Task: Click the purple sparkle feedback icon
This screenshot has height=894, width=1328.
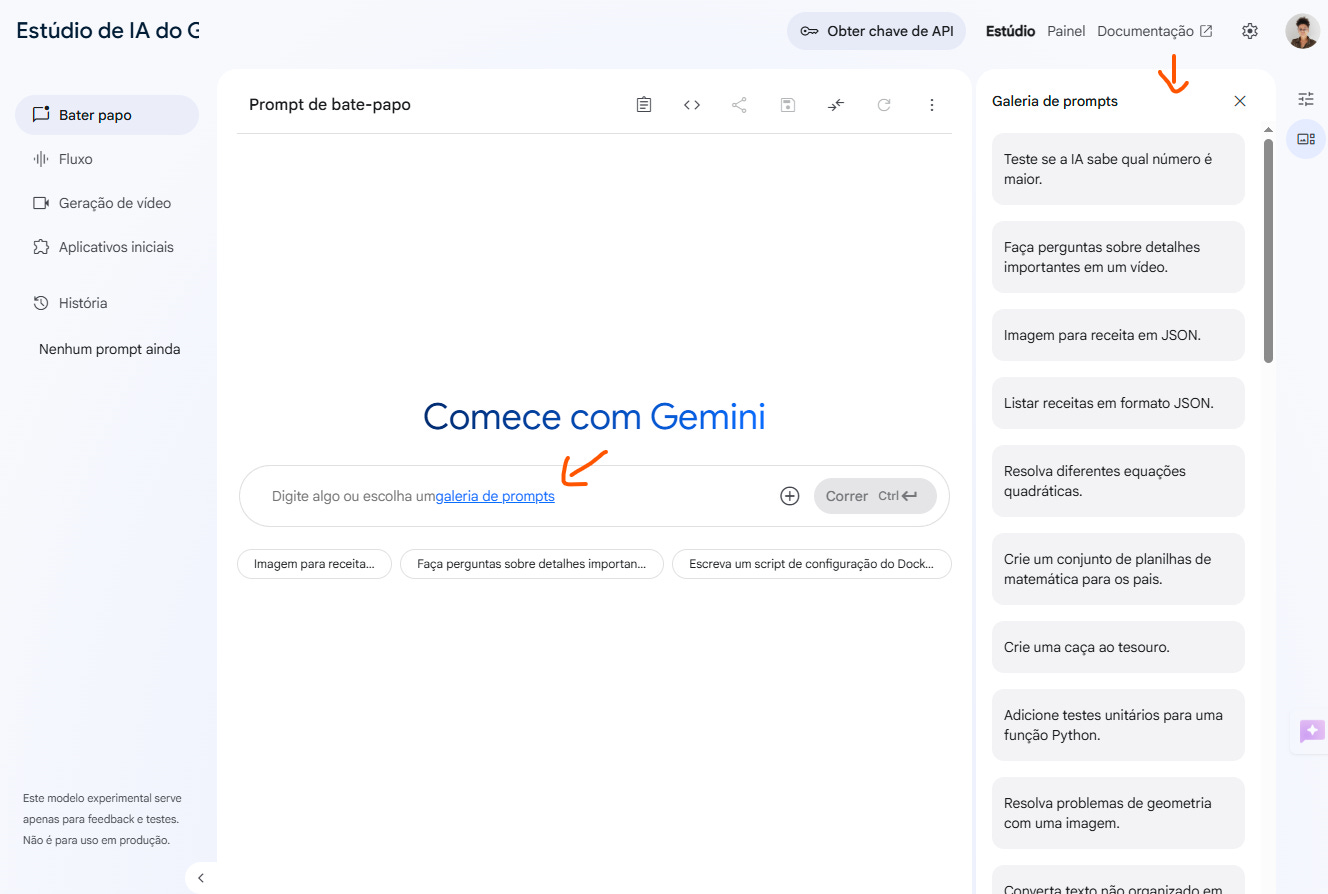Action: click(x=1311, y=731)
